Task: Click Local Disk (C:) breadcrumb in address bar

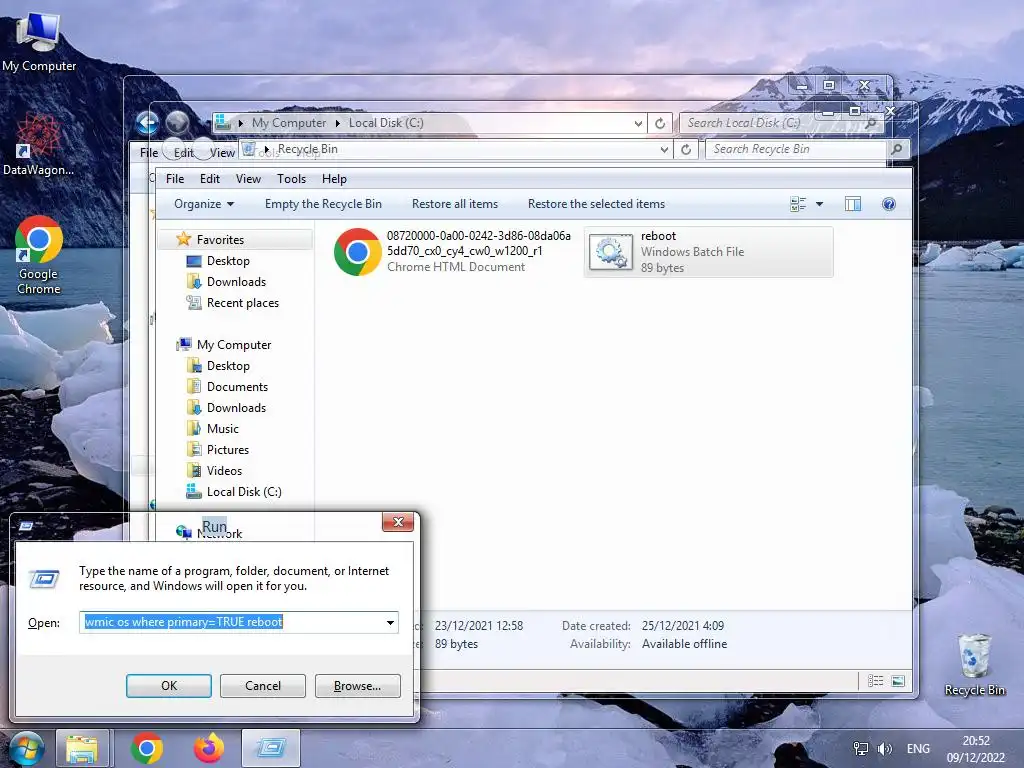Action: tap(386, 123)
